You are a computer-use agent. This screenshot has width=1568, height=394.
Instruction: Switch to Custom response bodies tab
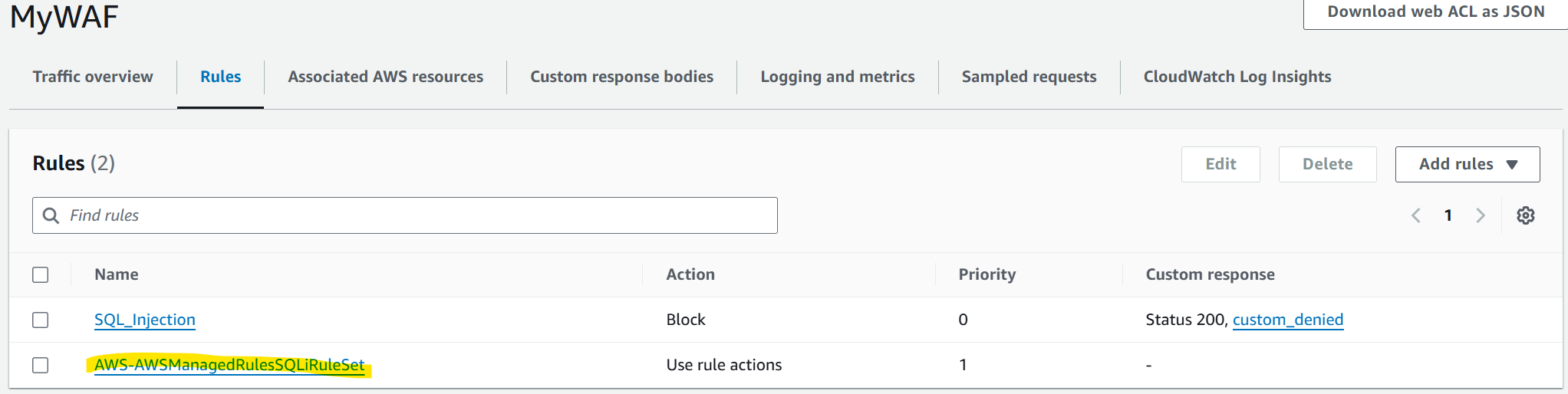(x=621, y=77)
